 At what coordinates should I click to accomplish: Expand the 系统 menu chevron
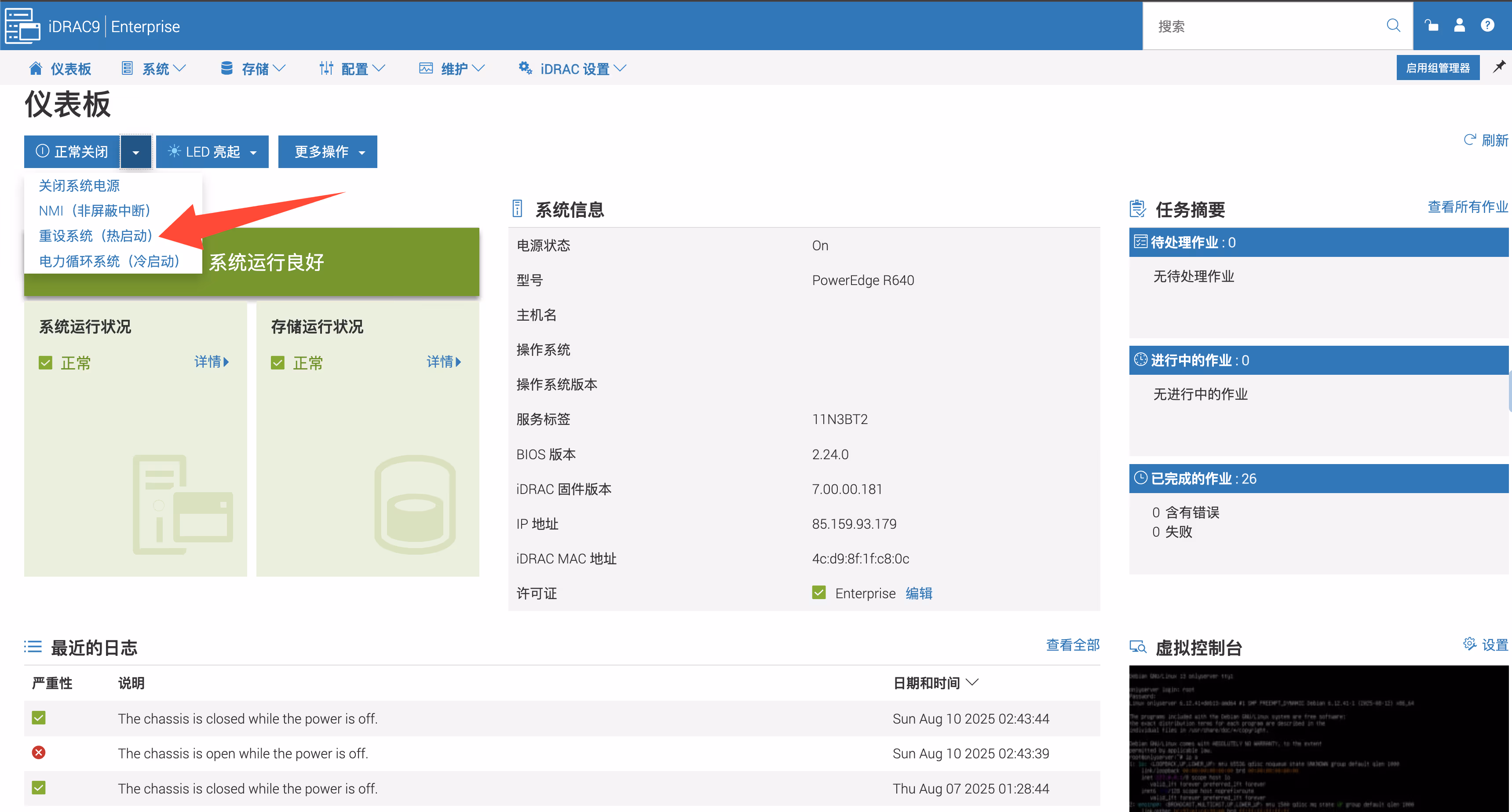[180, 68]
